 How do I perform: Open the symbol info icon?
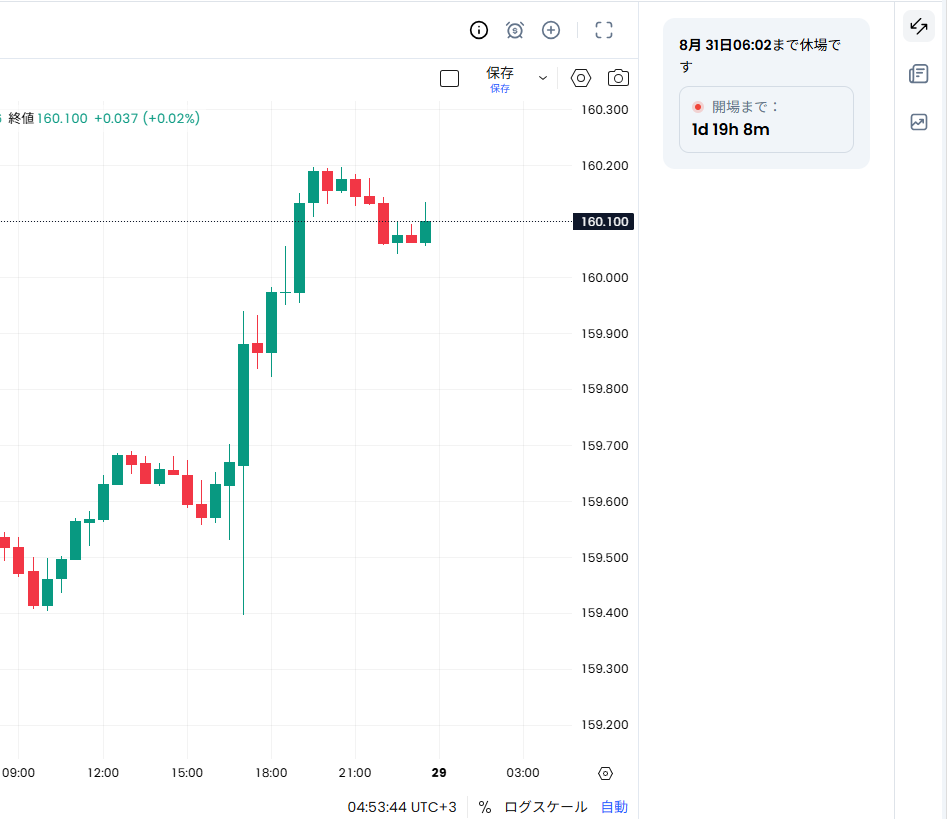click(479, 30)
